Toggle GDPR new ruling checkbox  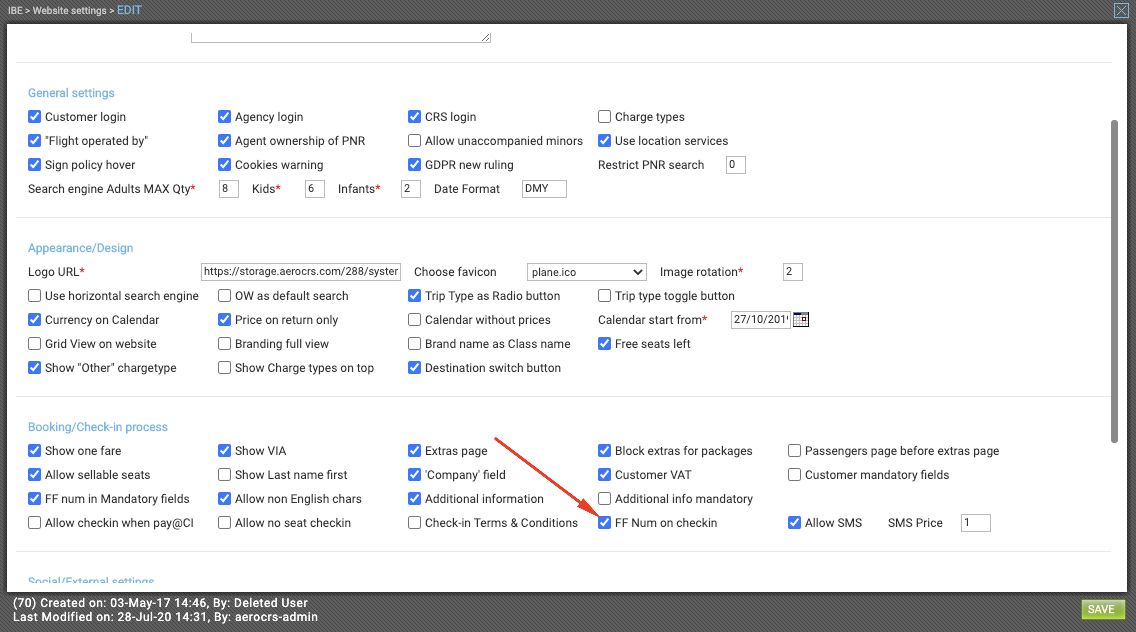(414, 165)
